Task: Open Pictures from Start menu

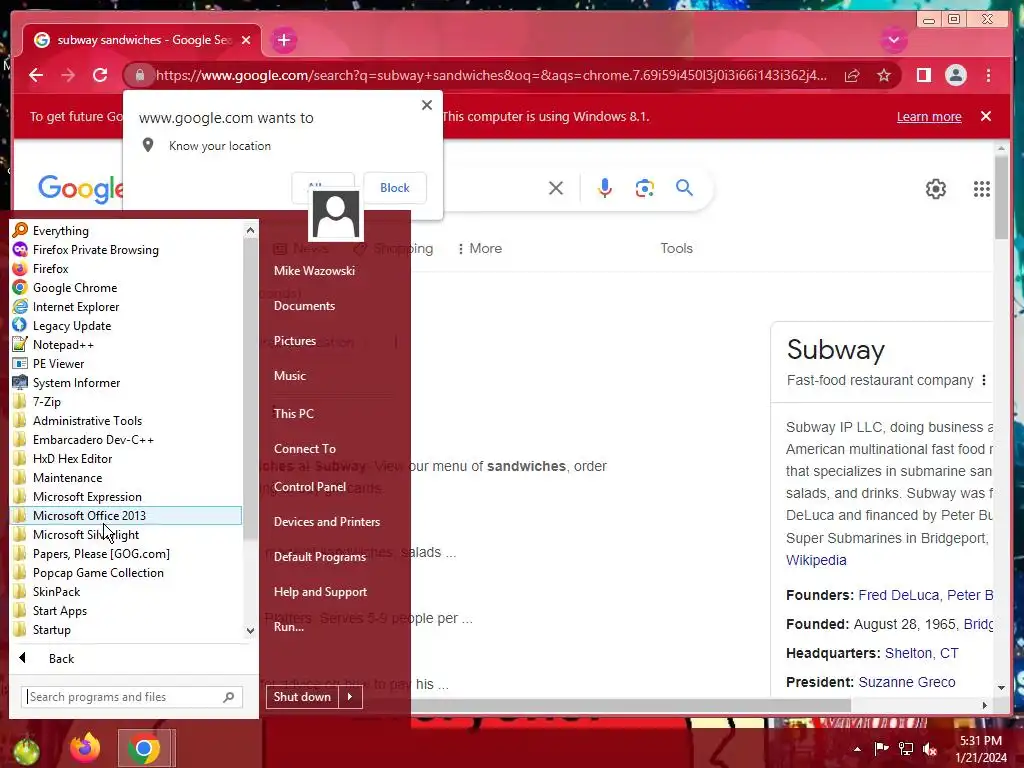Action: click(295, 341)
